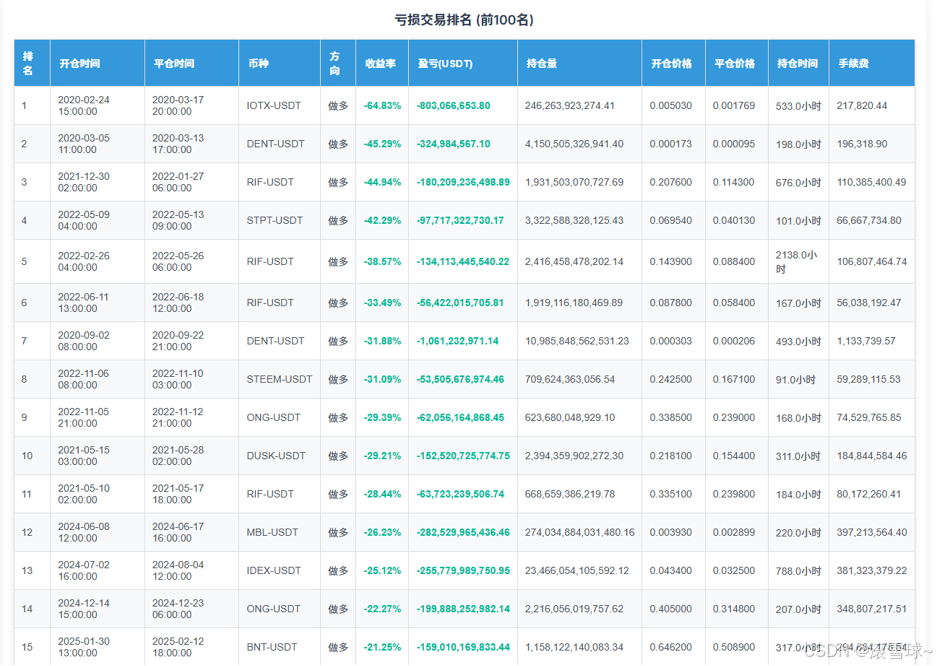Image resolution: width=937 pixels, height=666 pixels.
Task: Click position size 274,034,884,031,480.16
Action: click(x=580, y=532)
